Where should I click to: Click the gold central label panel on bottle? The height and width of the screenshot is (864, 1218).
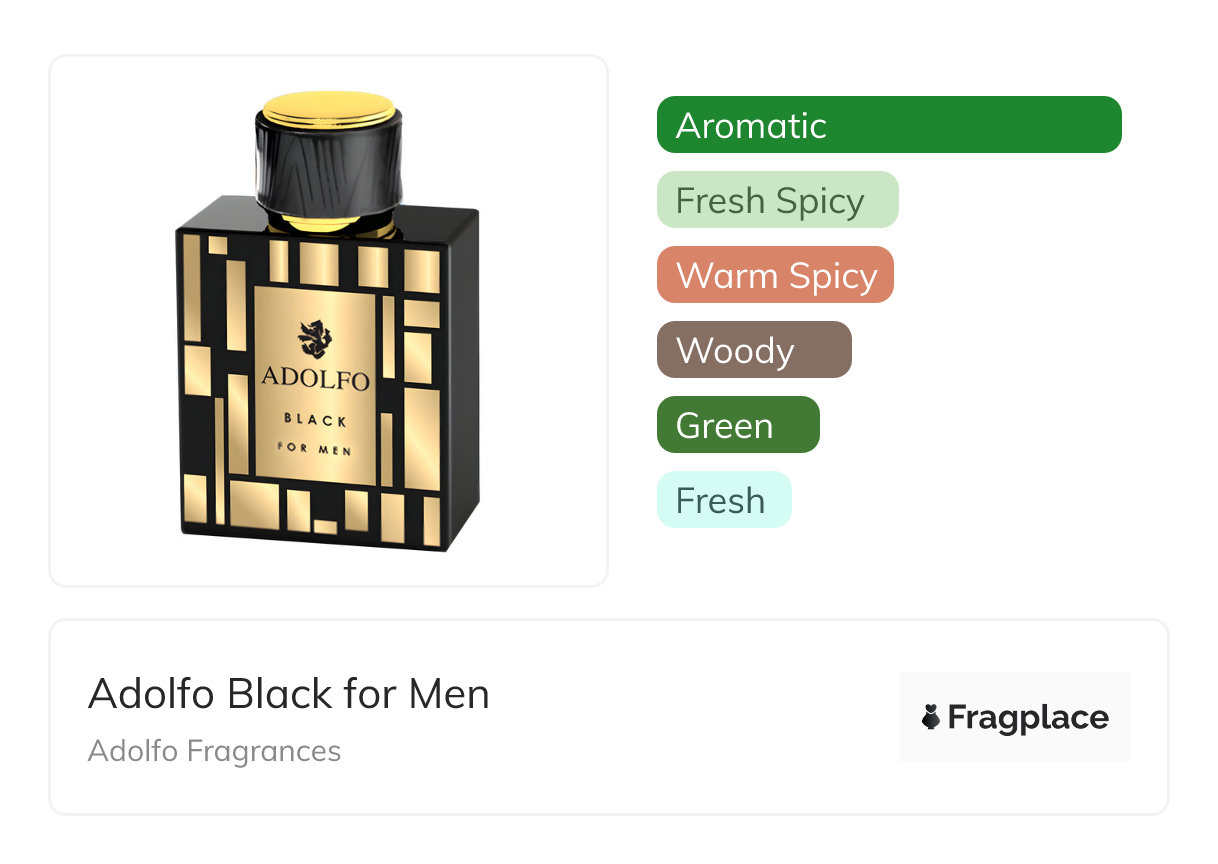point(315,385)
